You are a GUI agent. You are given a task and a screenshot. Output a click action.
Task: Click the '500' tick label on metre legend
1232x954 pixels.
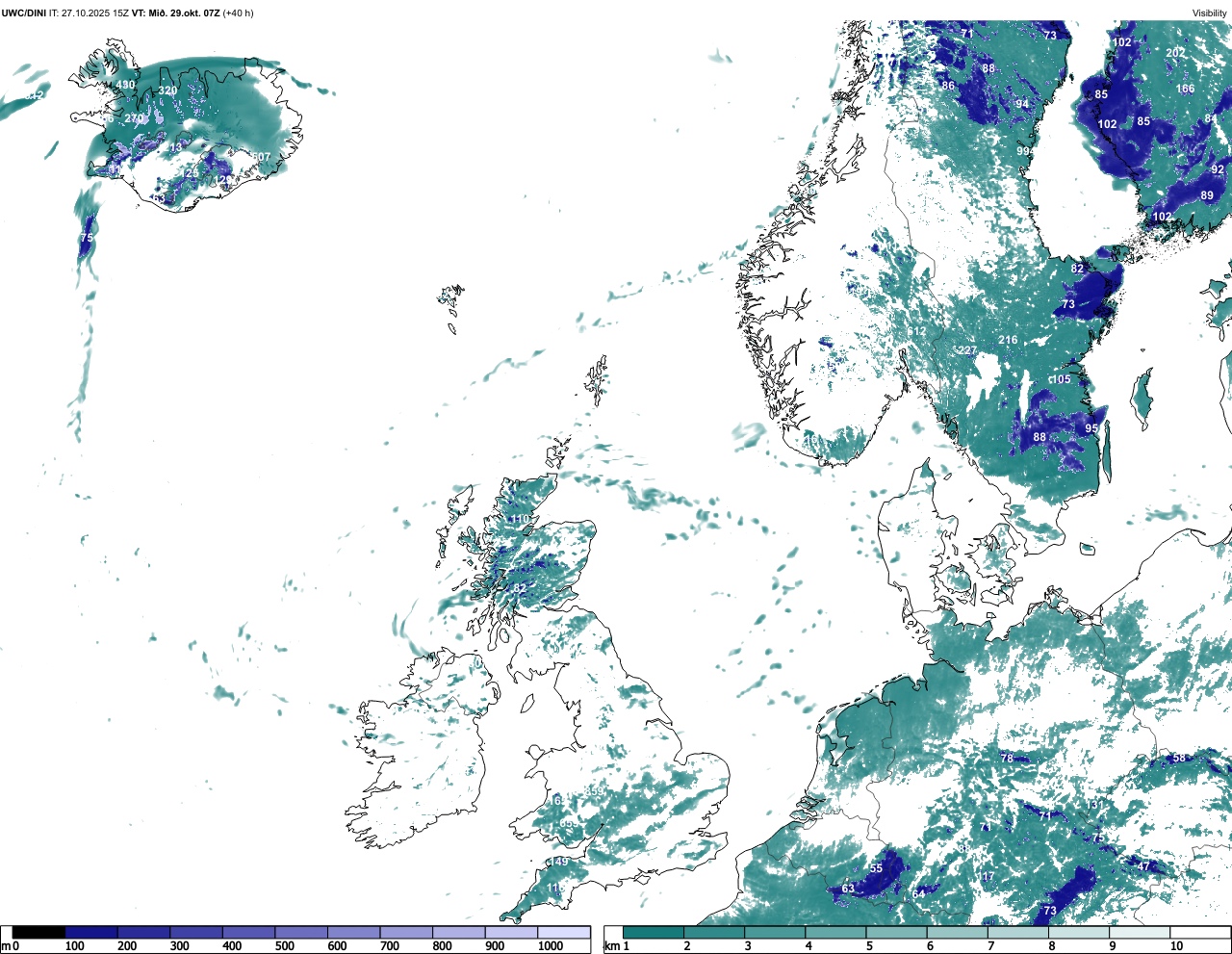tap(284, 946)
